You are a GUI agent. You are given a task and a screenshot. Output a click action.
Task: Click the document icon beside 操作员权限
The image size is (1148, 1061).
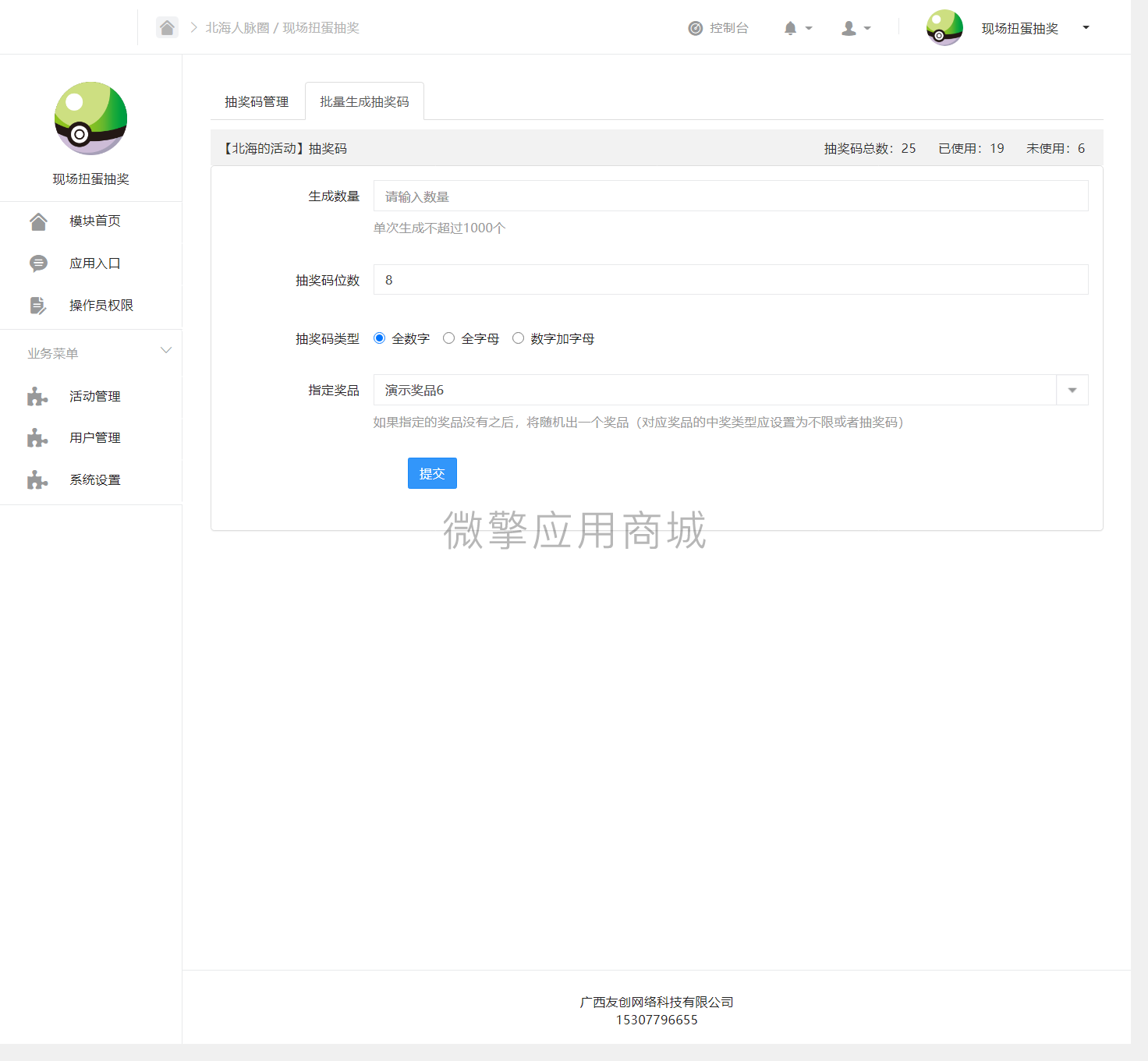tap(38, 306)
